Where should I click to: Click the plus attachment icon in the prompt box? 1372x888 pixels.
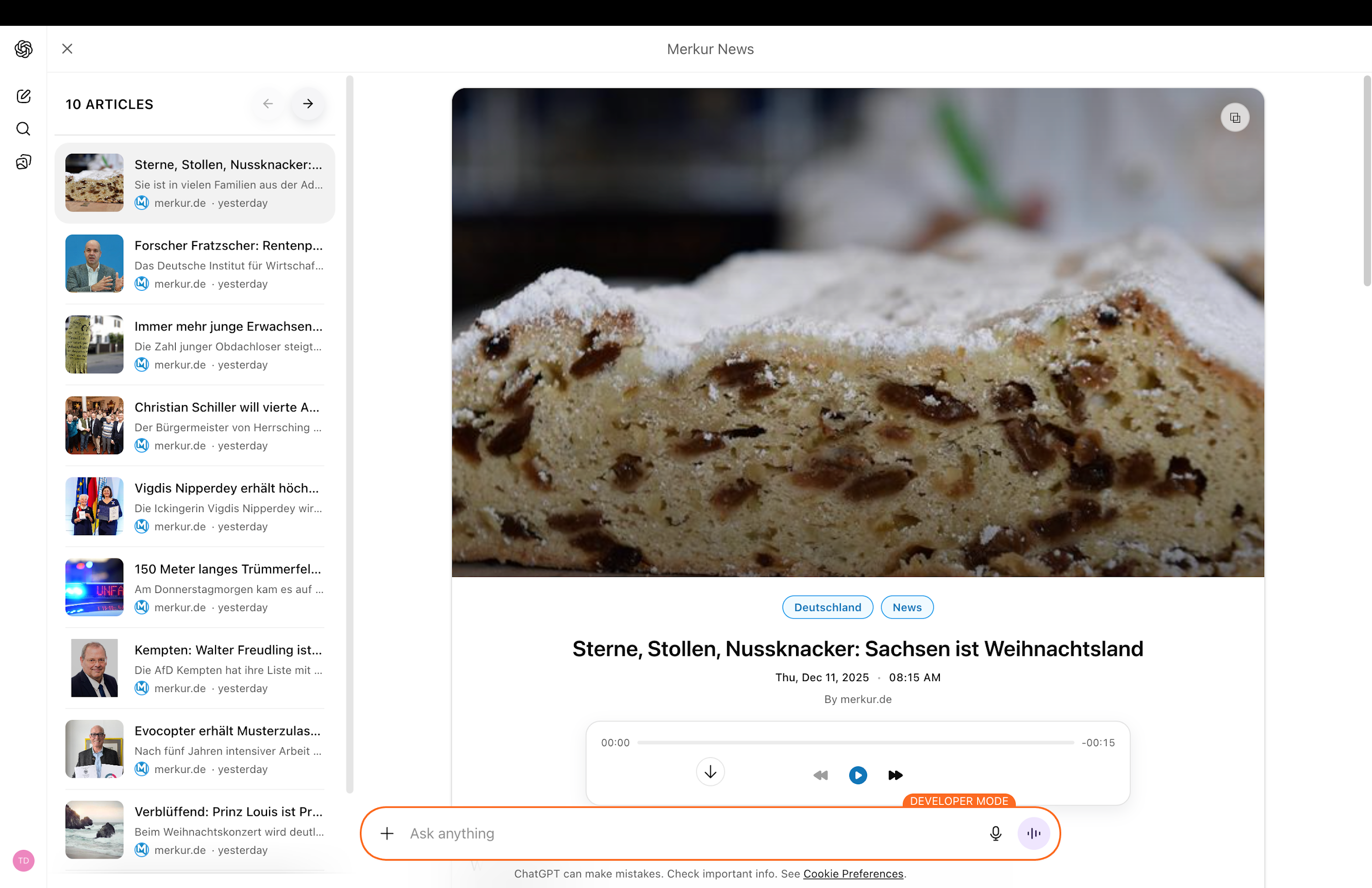[x=387, y=833]
